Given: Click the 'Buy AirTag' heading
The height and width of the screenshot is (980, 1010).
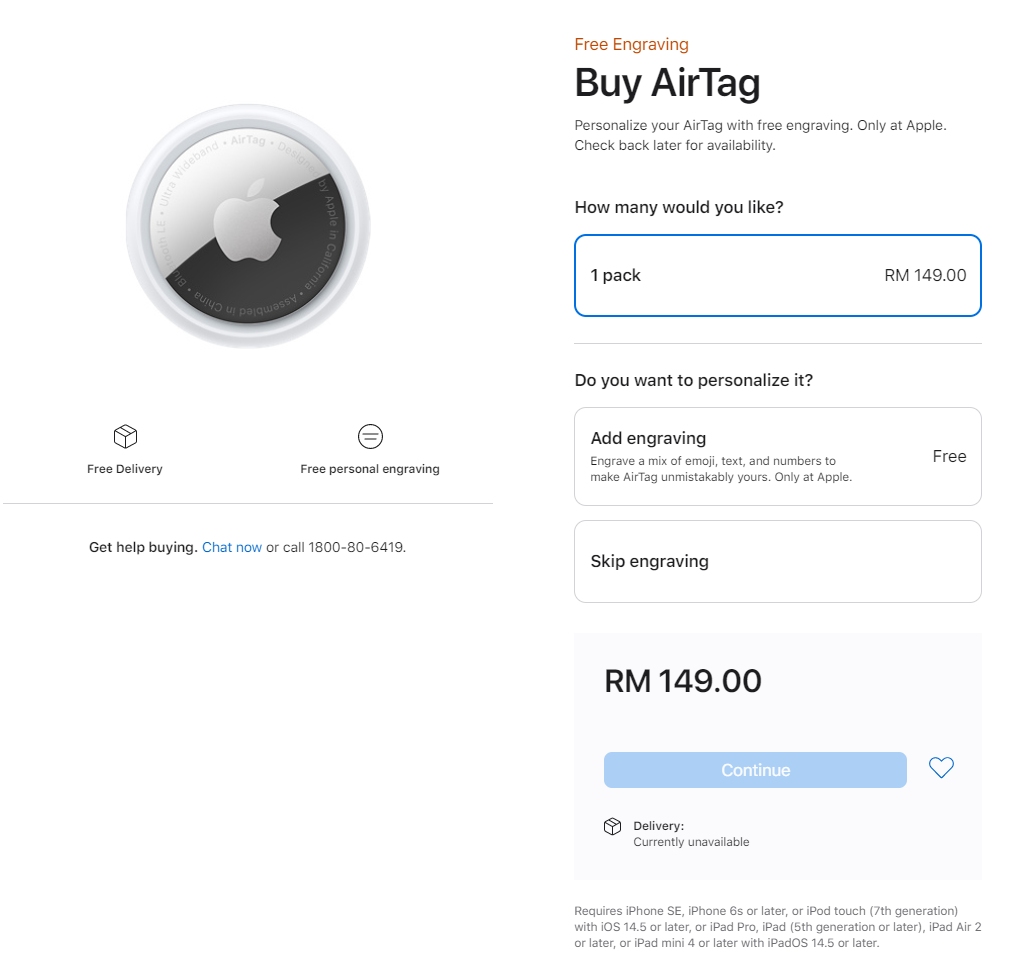Looking at the screenshot, I should (664, 84).
